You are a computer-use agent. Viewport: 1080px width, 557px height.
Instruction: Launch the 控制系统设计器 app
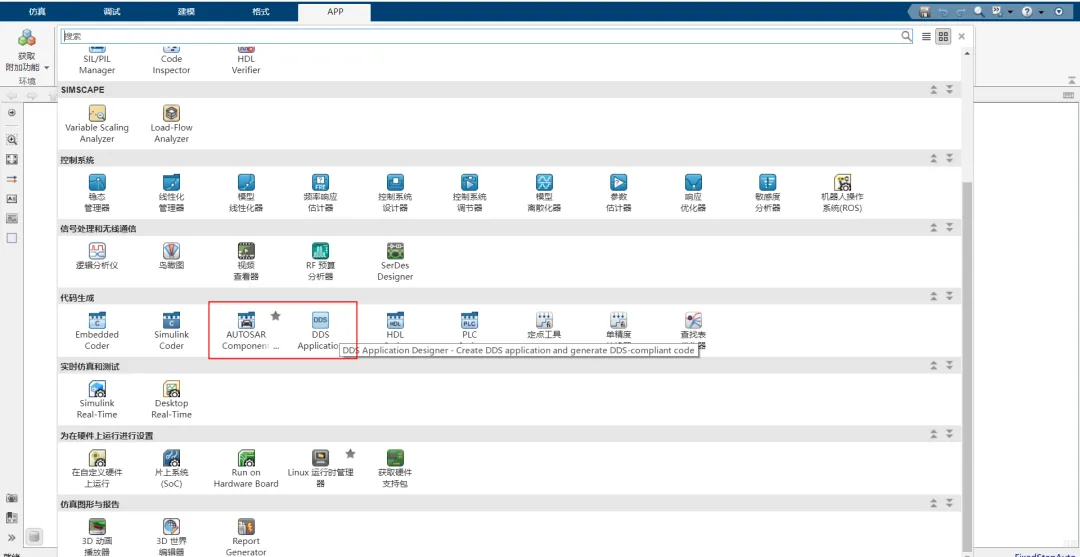[395, 192]
